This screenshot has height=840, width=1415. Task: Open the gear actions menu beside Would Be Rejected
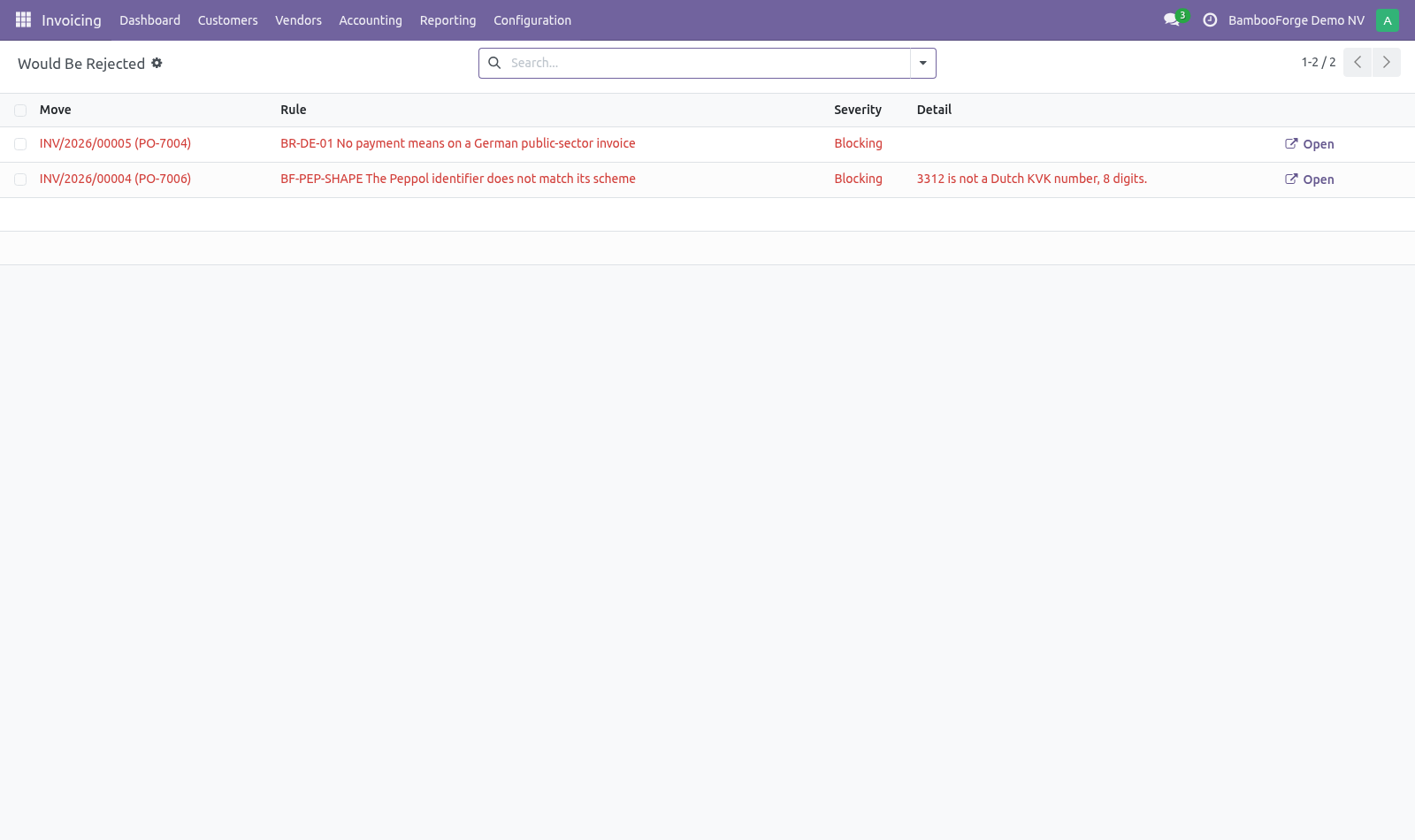(x=157, y=63)
